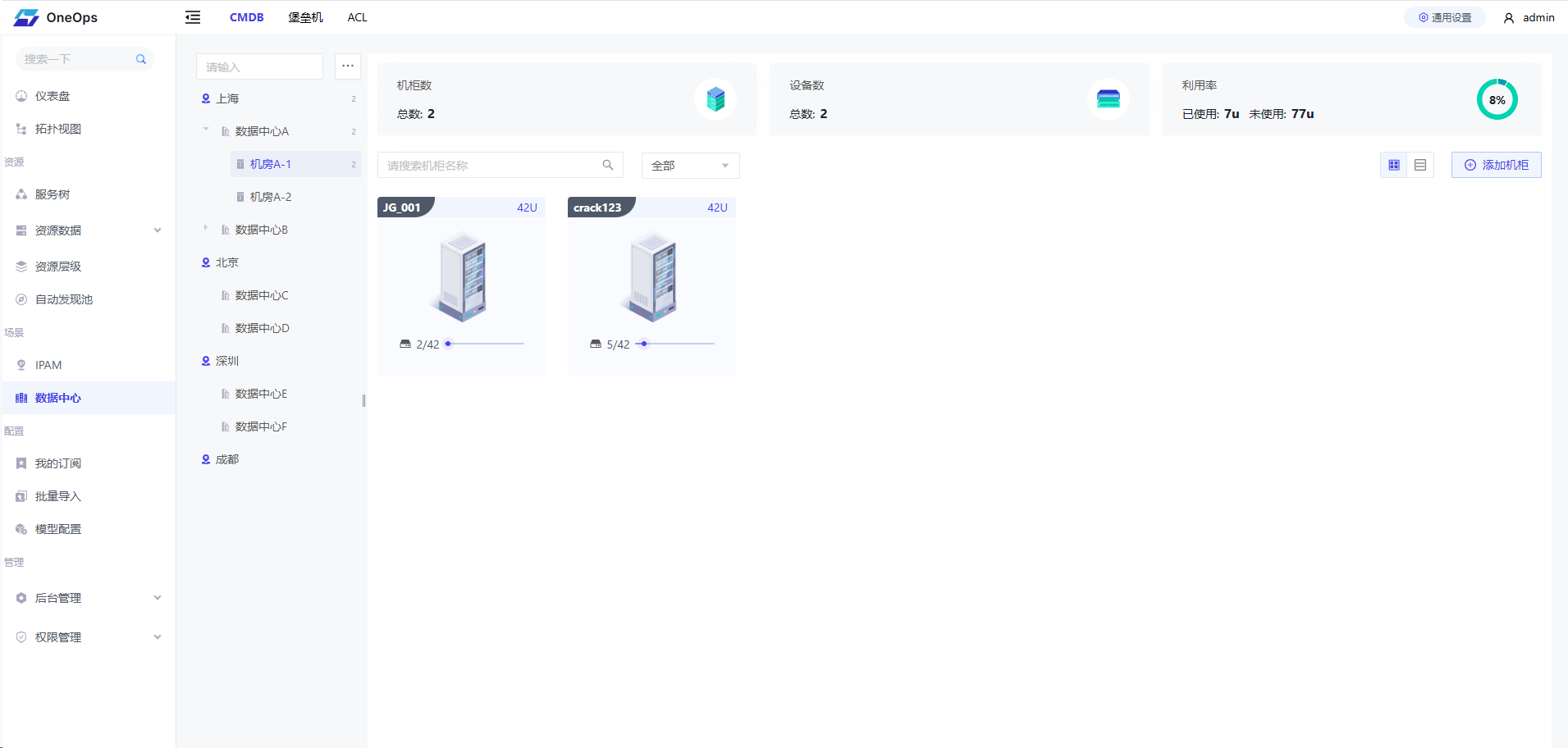Switch to the 堡垒机 top tab
The height and width of the screenshot is (748, 1568).
[x=305, y=17]
